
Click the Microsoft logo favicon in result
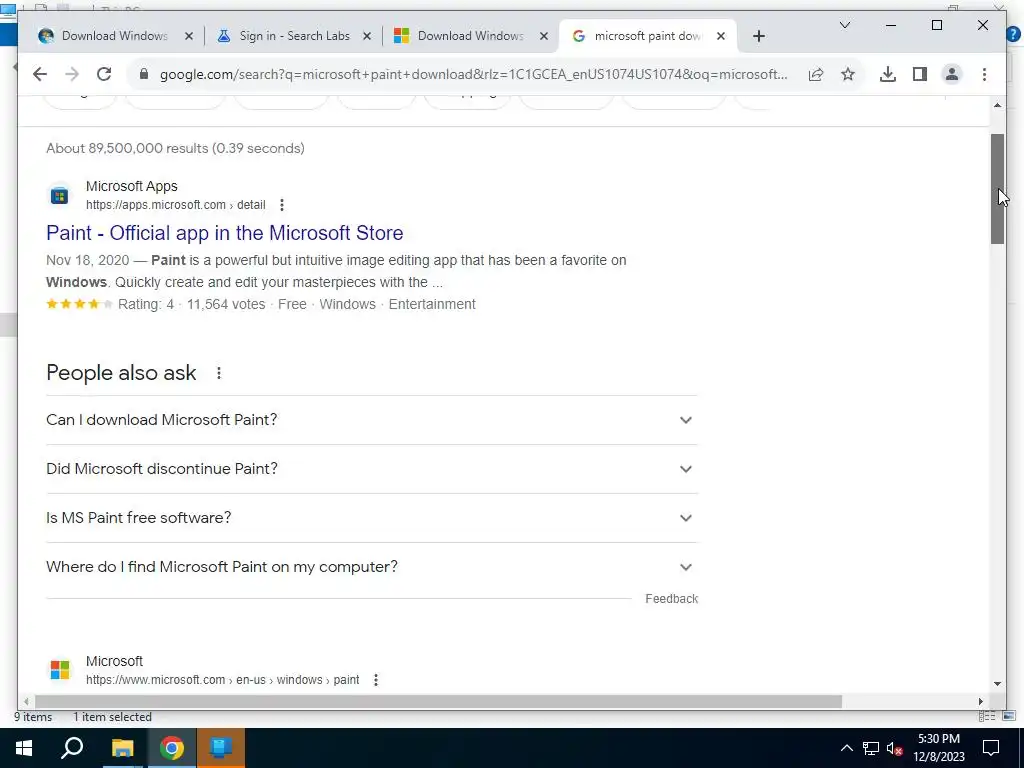coord(59,670)
